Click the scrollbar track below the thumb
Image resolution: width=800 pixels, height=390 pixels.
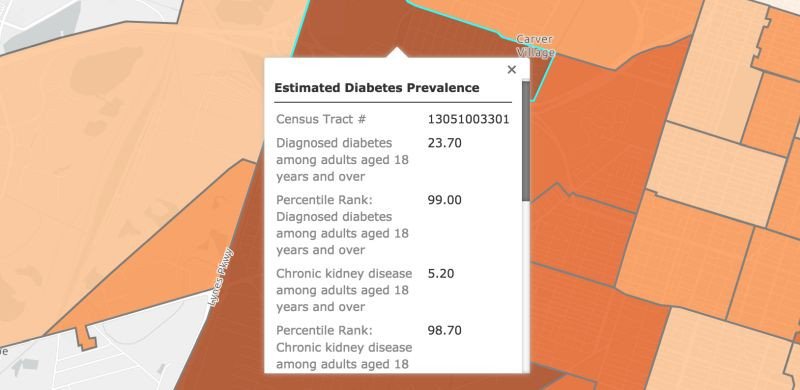click(x=526, y=286)
